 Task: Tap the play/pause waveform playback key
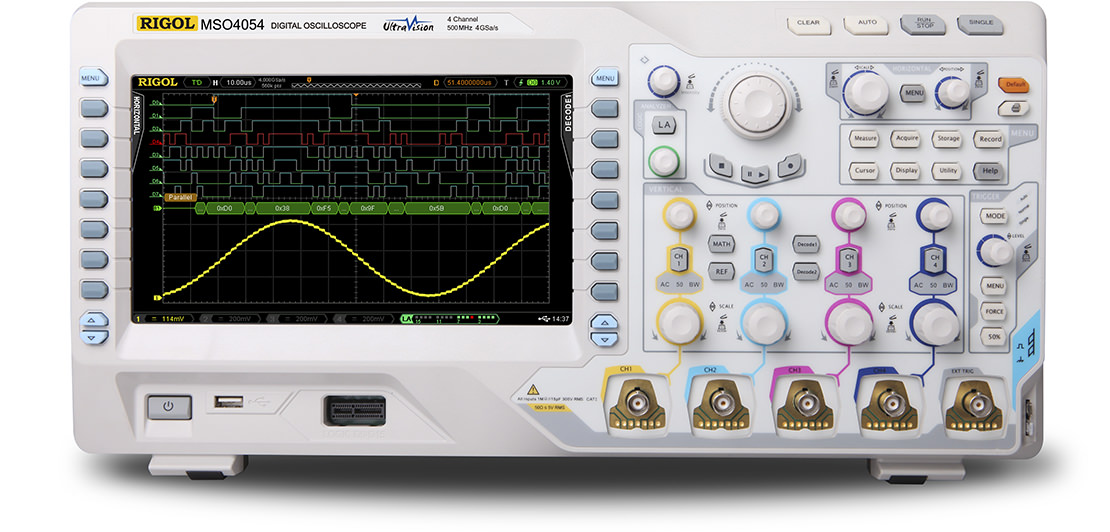coord(755,173)
